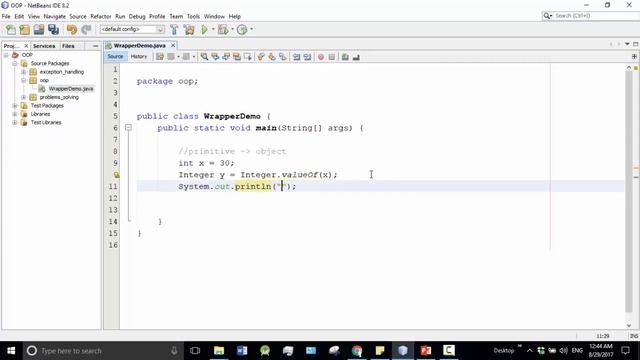Click the Debug Project toolbar icon
The width and height of the screenshot is (640, 360).
point(223,29)
